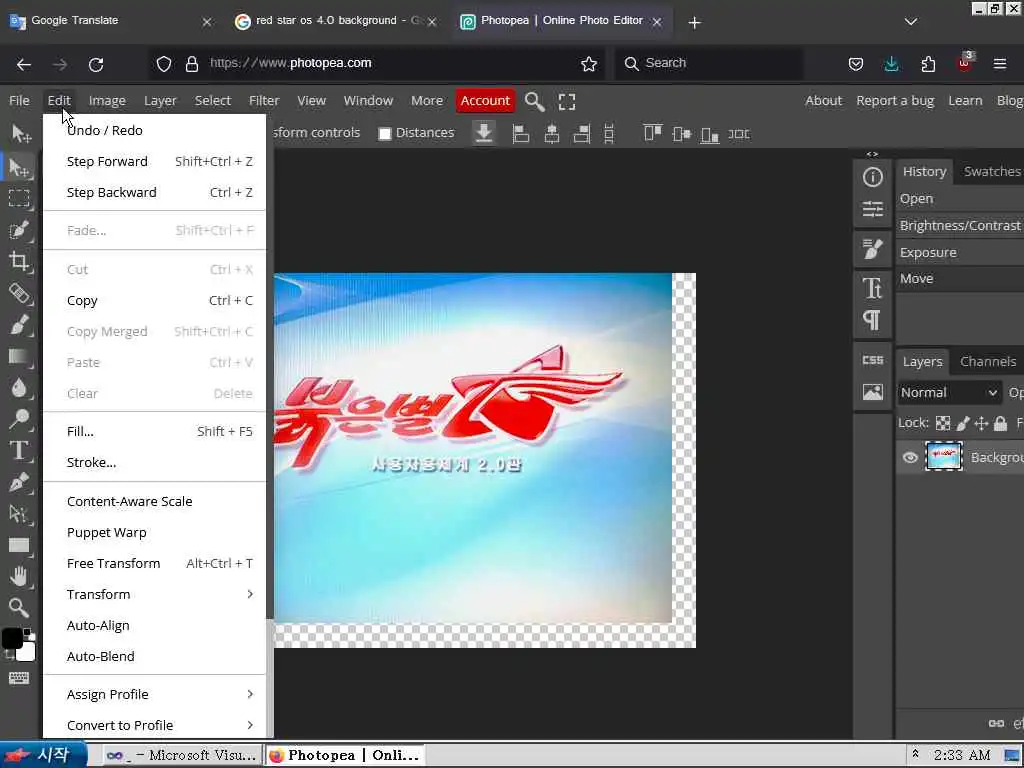Open the CSS panel icon
Image resolution: width=1024 pixels, height=768 pixels.
(872, 360)
